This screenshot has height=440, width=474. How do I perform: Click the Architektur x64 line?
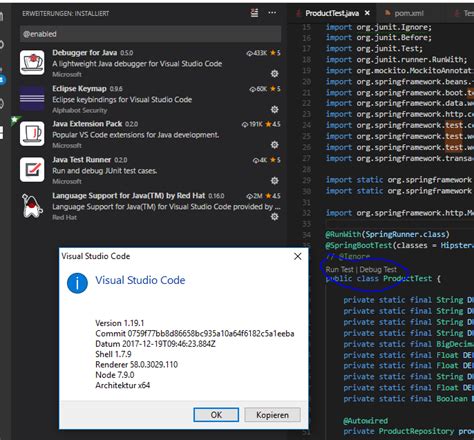pyautogui.click(x=123, y=385)
